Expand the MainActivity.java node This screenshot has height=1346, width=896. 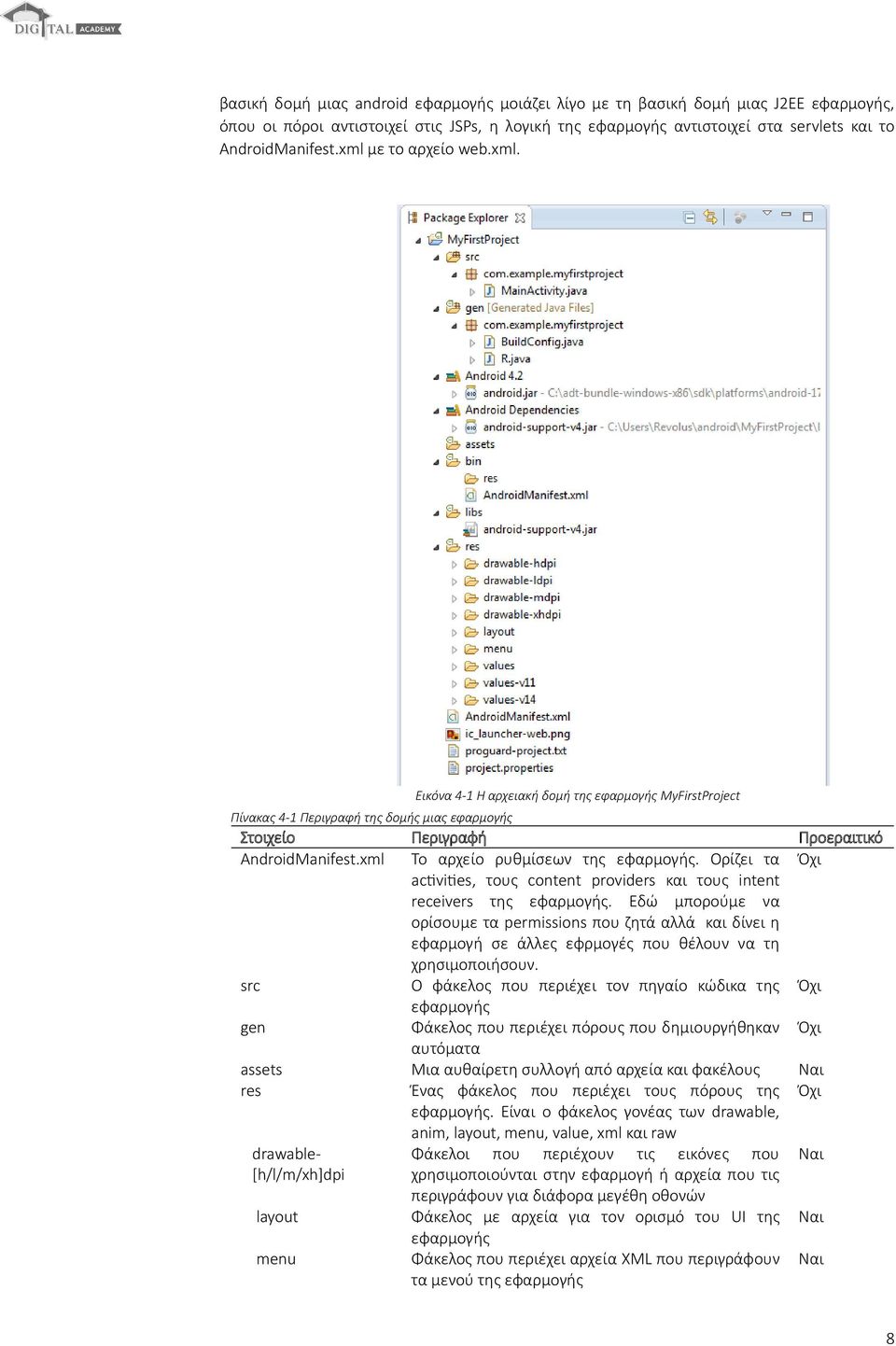point(472,291)
